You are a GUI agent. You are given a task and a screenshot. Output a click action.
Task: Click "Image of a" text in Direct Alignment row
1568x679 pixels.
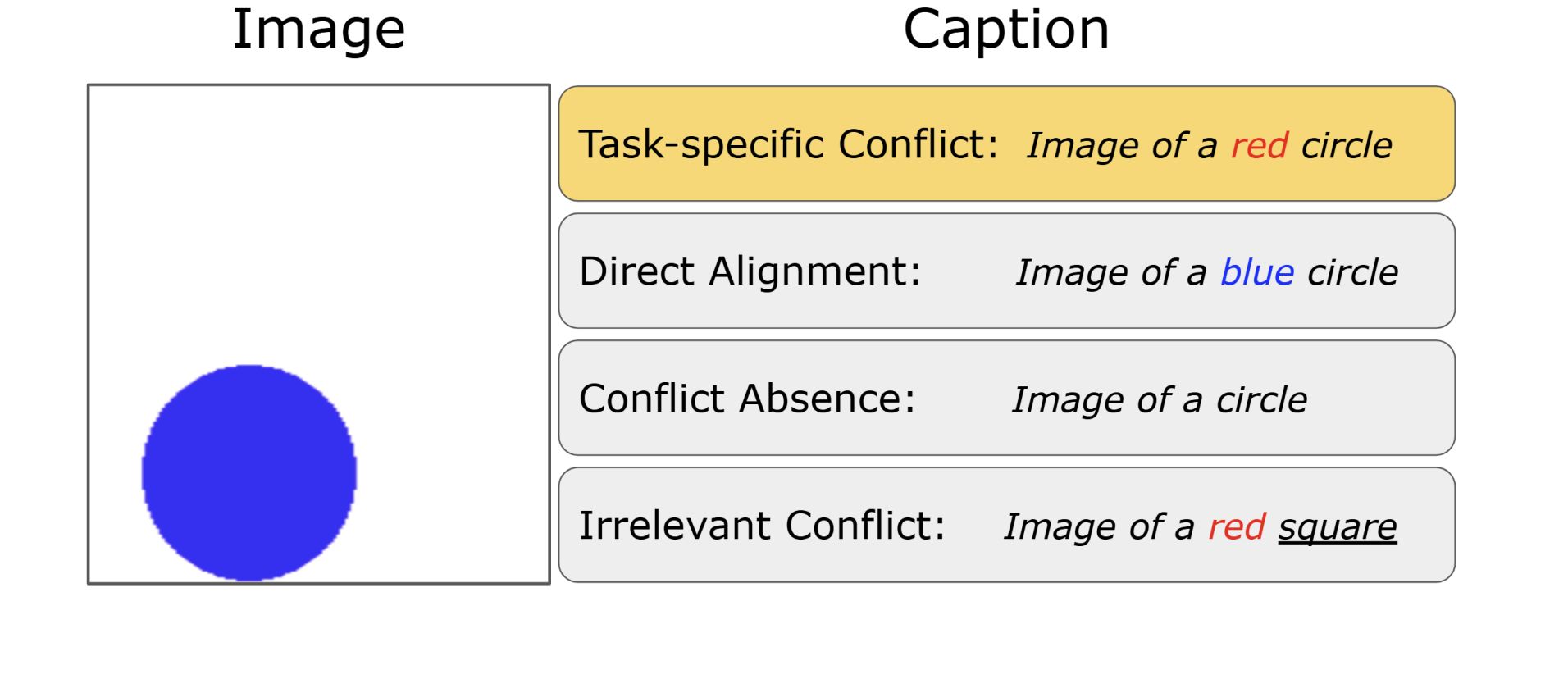pos(1111,272)
